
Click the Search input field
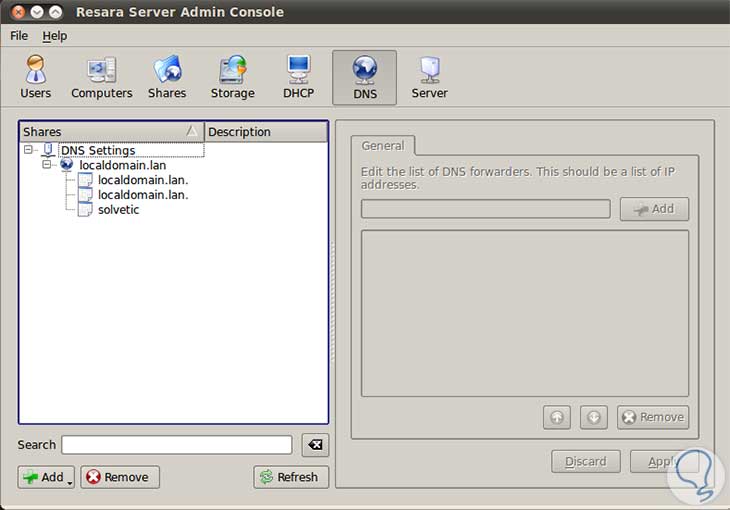point(177,445)
